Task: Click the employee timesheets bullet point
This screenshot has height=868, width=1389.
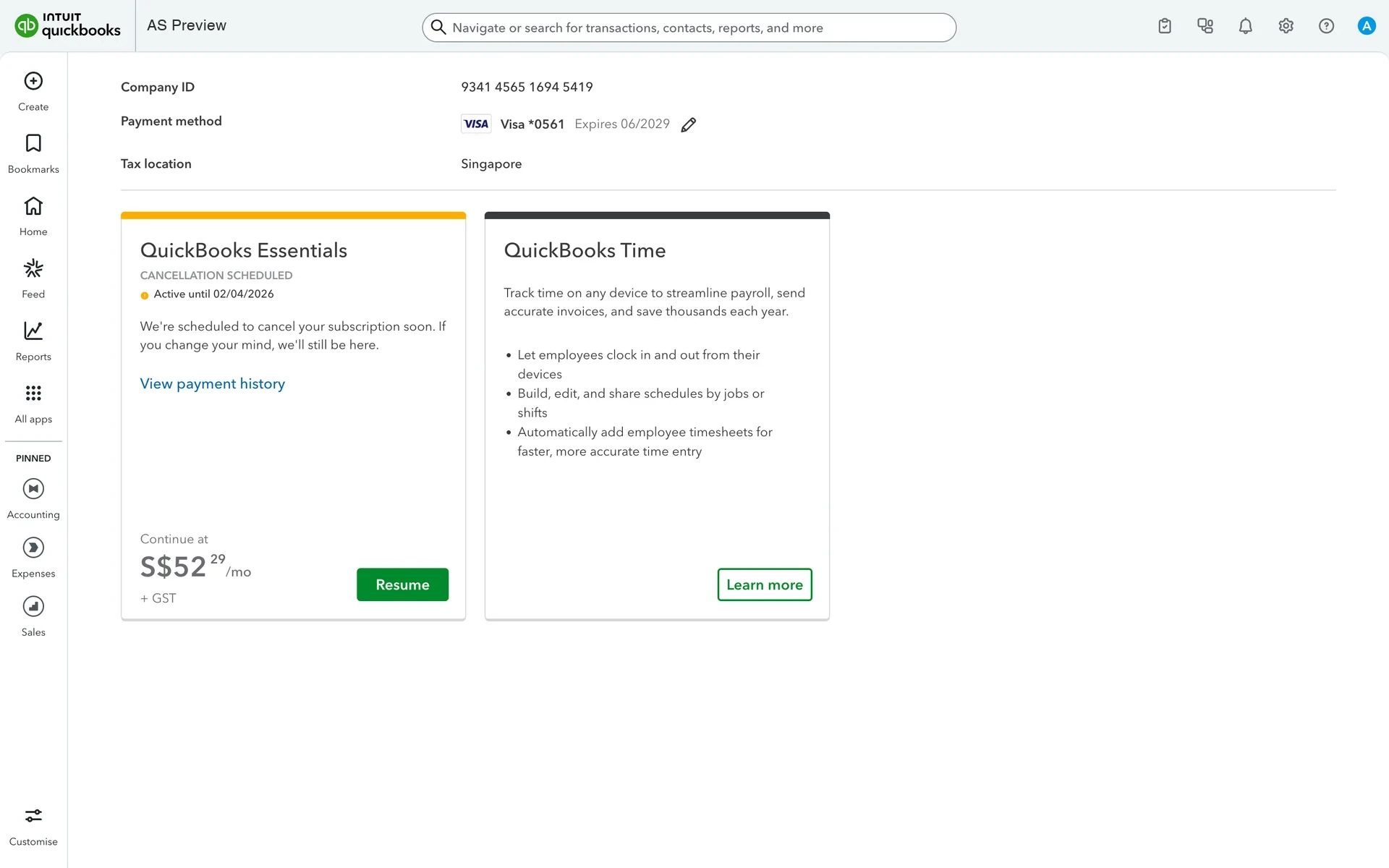Action: 645,441
